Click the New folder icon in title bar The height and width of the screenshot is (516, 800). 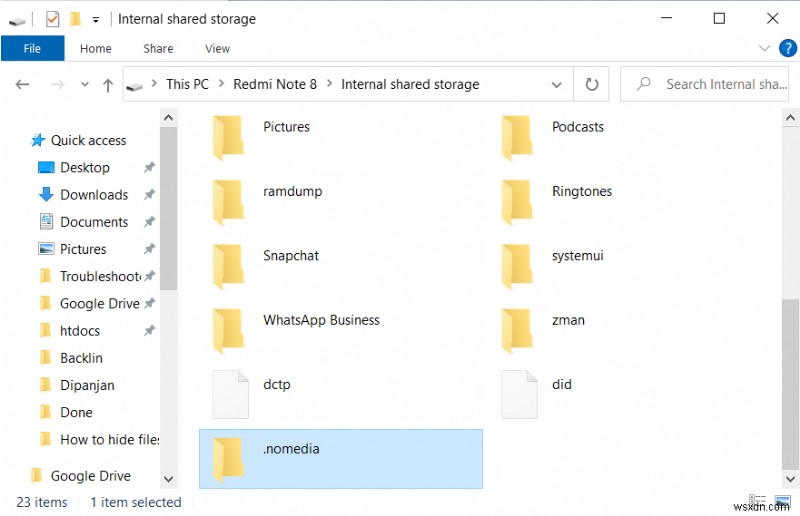coord(76,19)
